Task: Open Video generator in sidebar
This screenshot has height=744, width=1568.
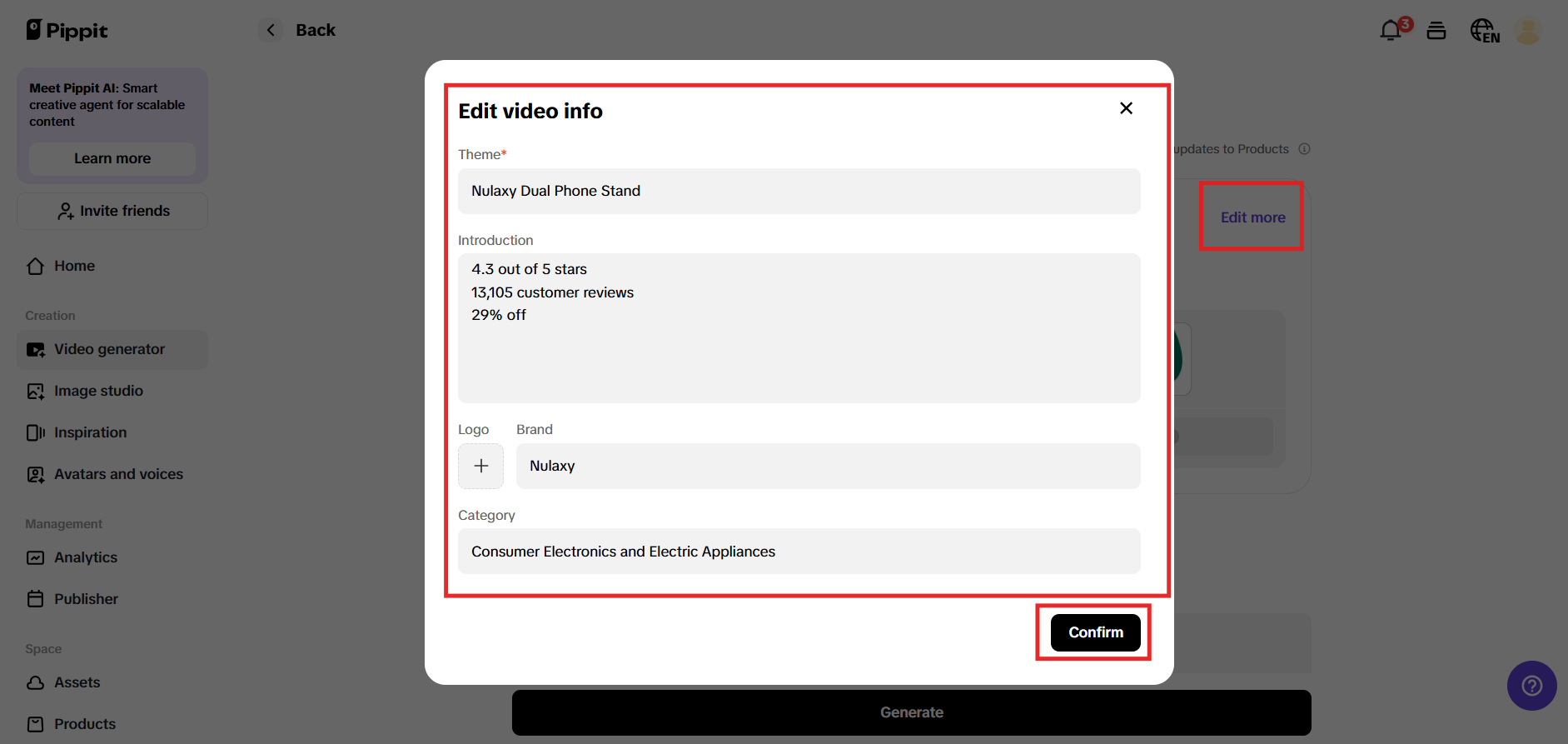Action: (112, 349)
